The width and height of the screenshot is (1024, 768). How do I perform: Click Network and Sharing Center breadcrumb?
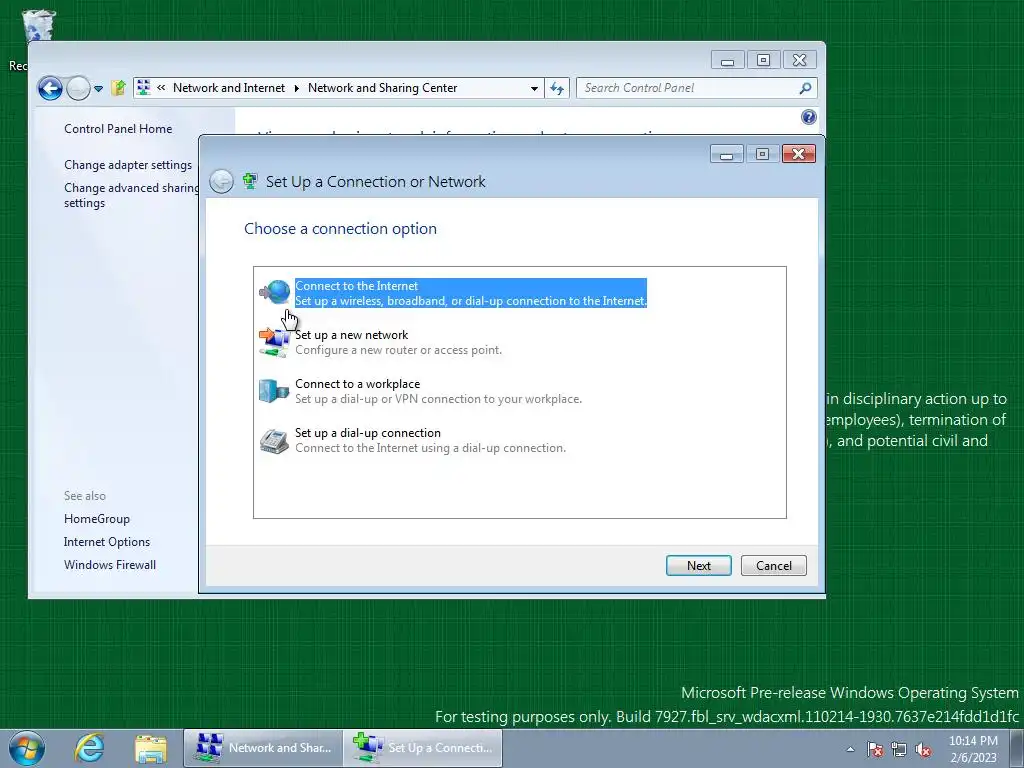click(x=382, y=88)
